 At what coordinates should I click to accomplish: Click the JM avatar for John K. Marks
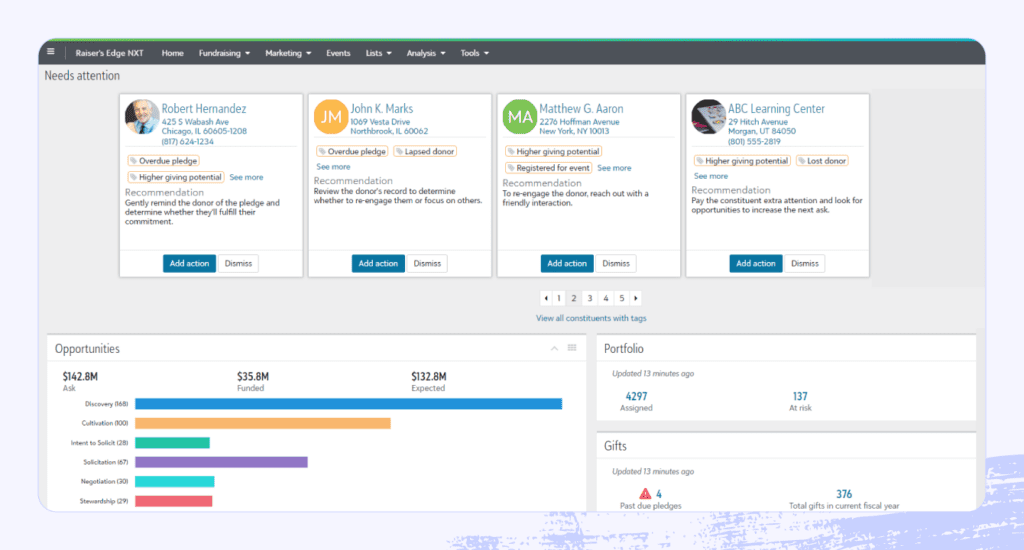tap(330, 116)
